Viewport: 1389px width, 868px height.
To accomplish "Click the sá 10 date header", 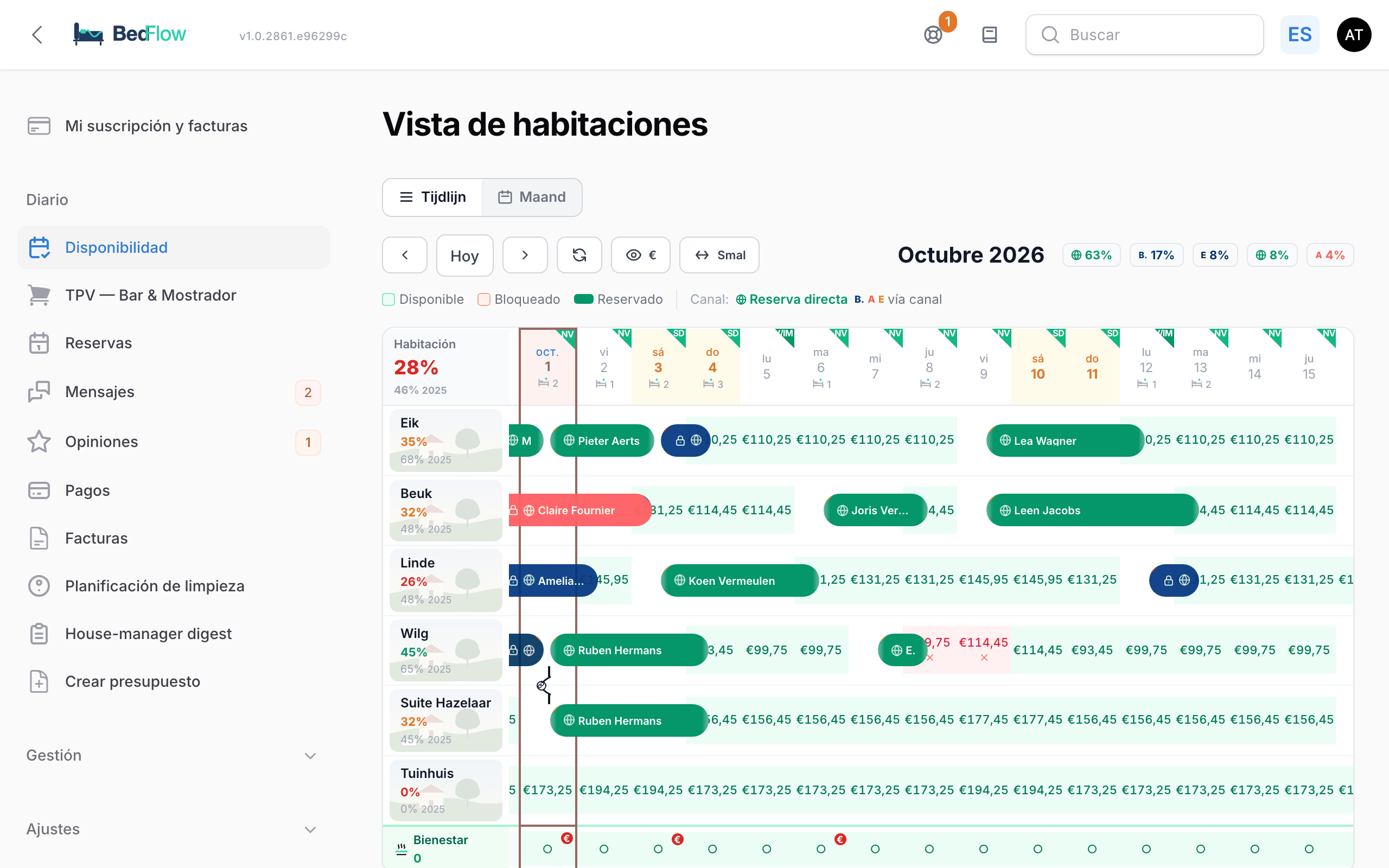I will point(1038,367).
